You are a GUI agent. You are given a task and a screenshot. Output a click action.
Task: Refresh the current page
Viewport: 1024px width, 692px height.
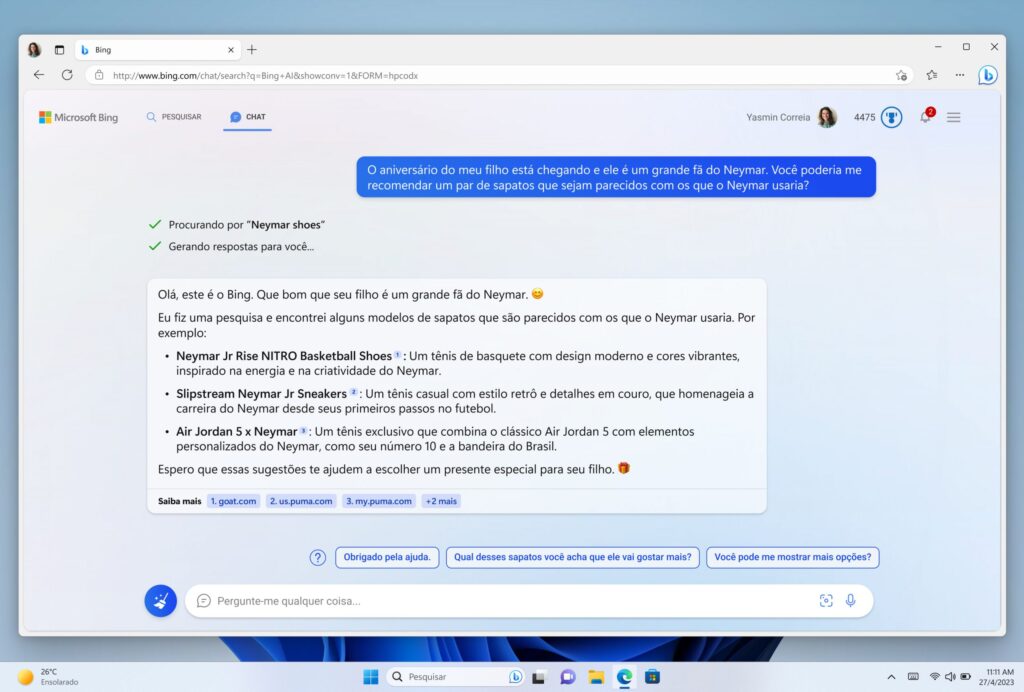click(67, 75)
